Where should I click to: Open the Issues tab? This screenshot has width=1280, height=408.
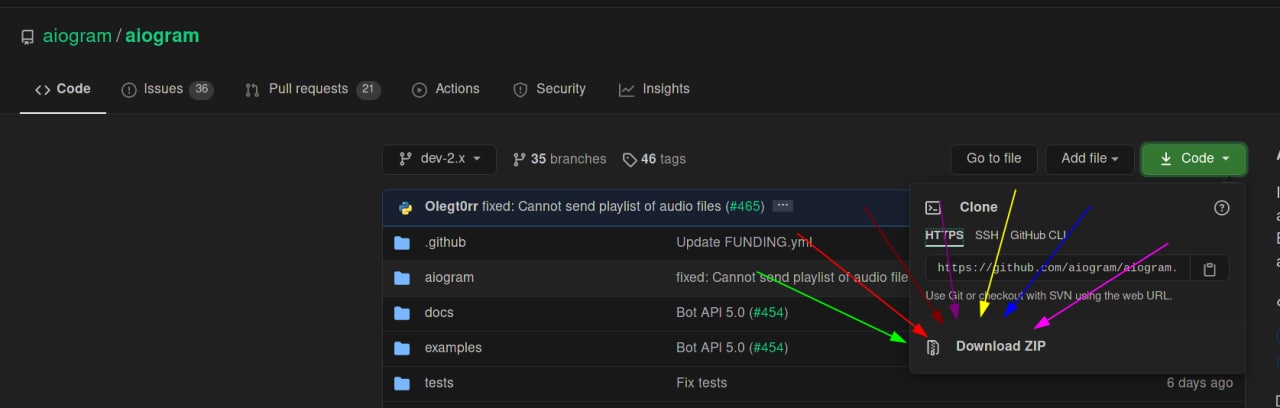pyautogui.click(x=167, y=89)
